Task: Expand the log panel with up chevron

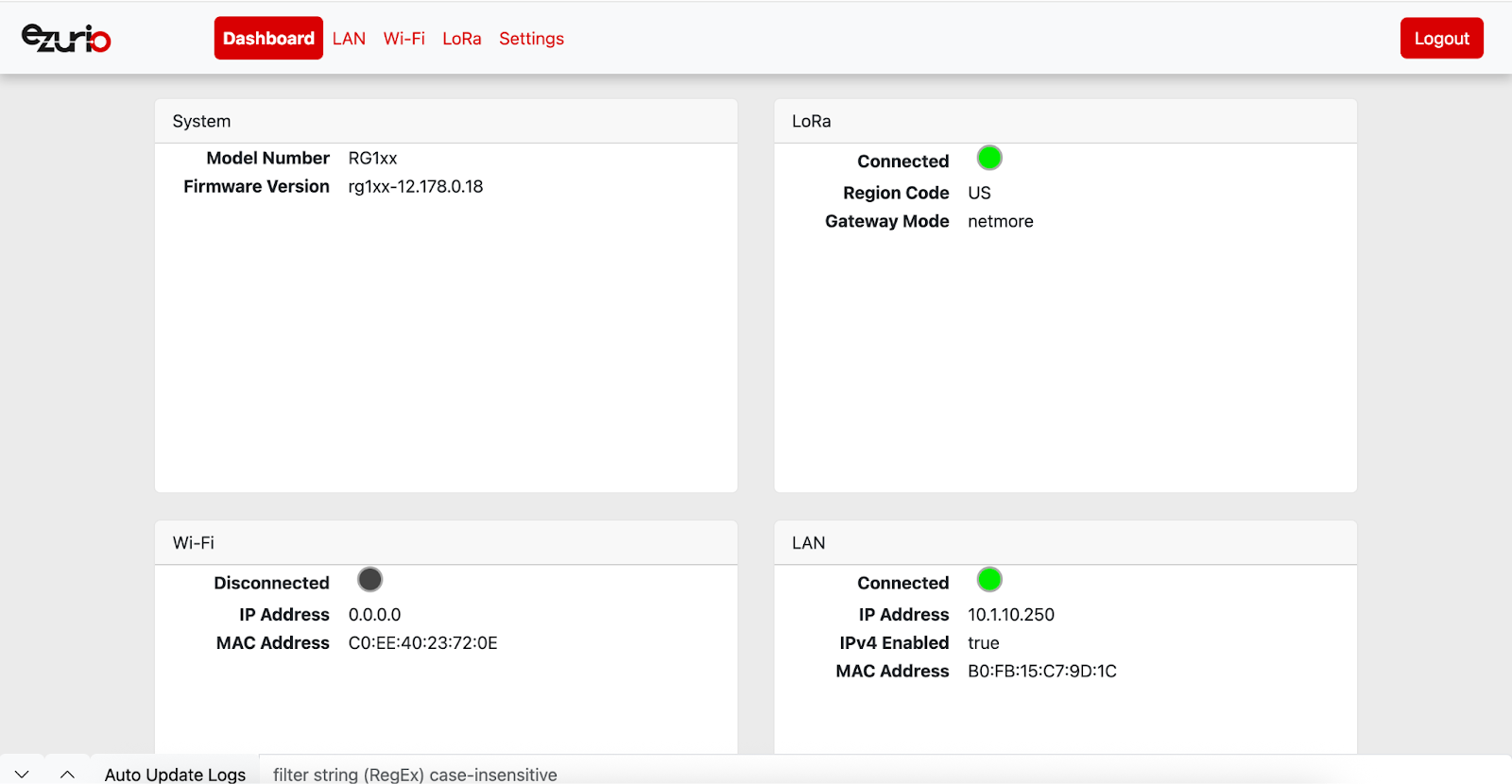Action: pos(67,774)
